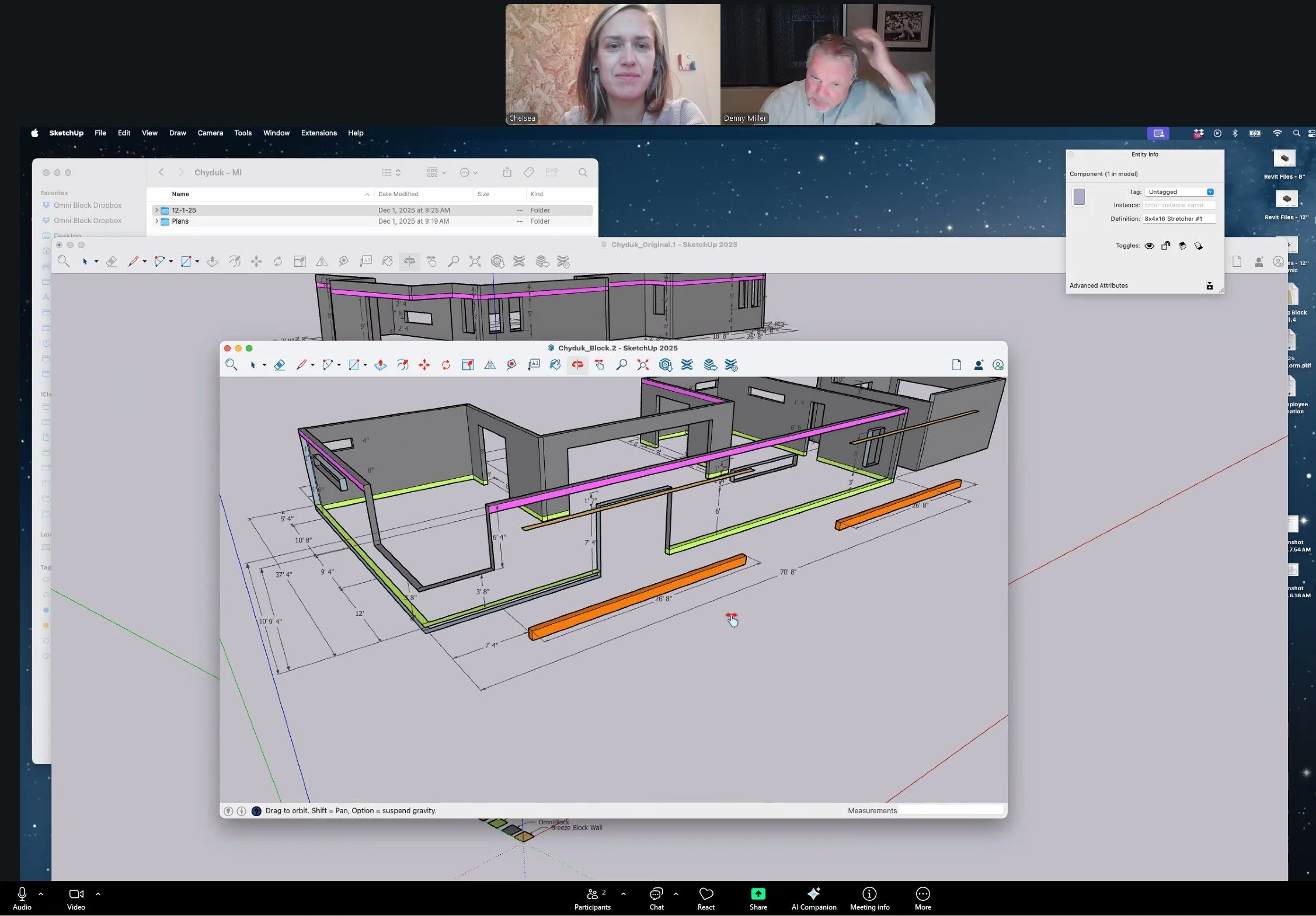This screenshot has height=916, width=1316.
Task: Select the Eraser tool in Chyduk_Block.2 toolbar
Action: tap(280, 365)
